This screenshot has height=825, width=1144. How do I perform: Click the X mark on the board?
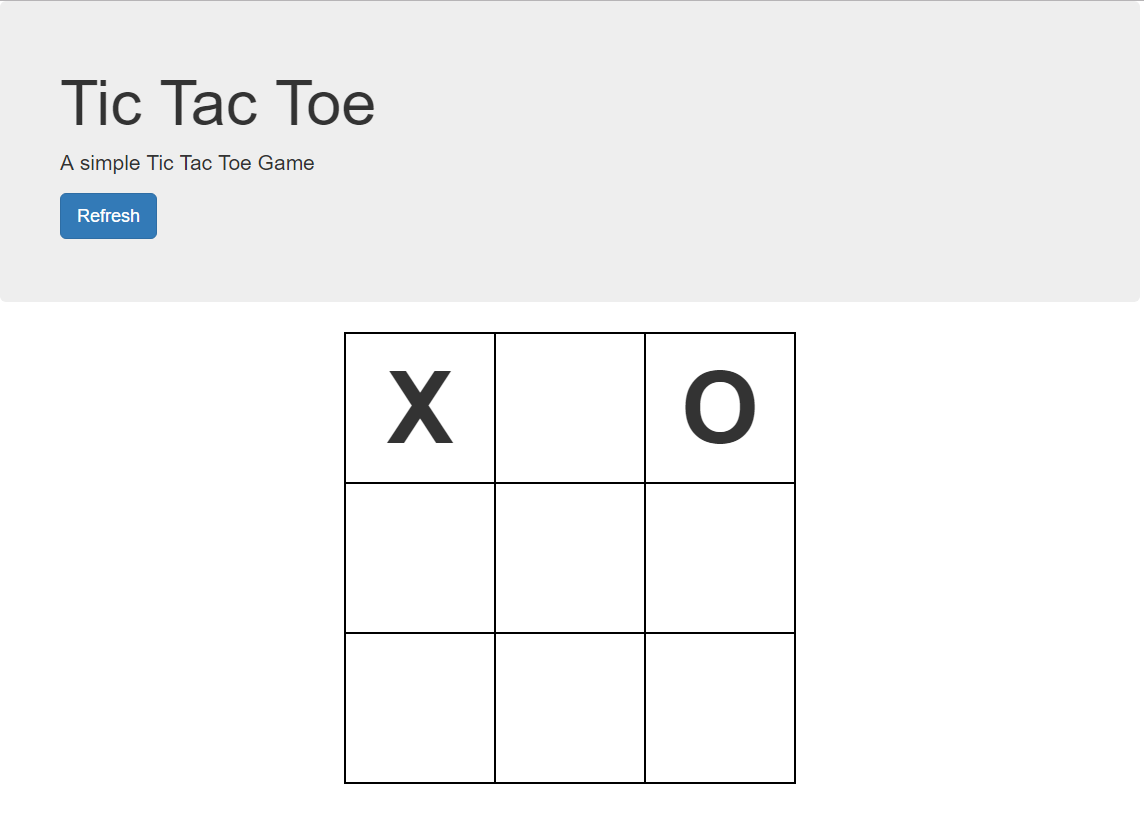420,408
